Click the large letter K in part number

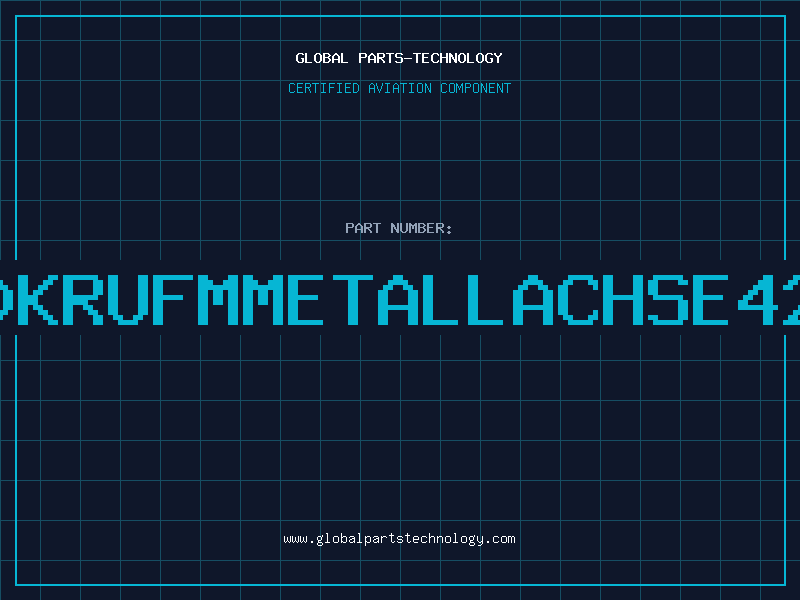[x=37, y=299]
